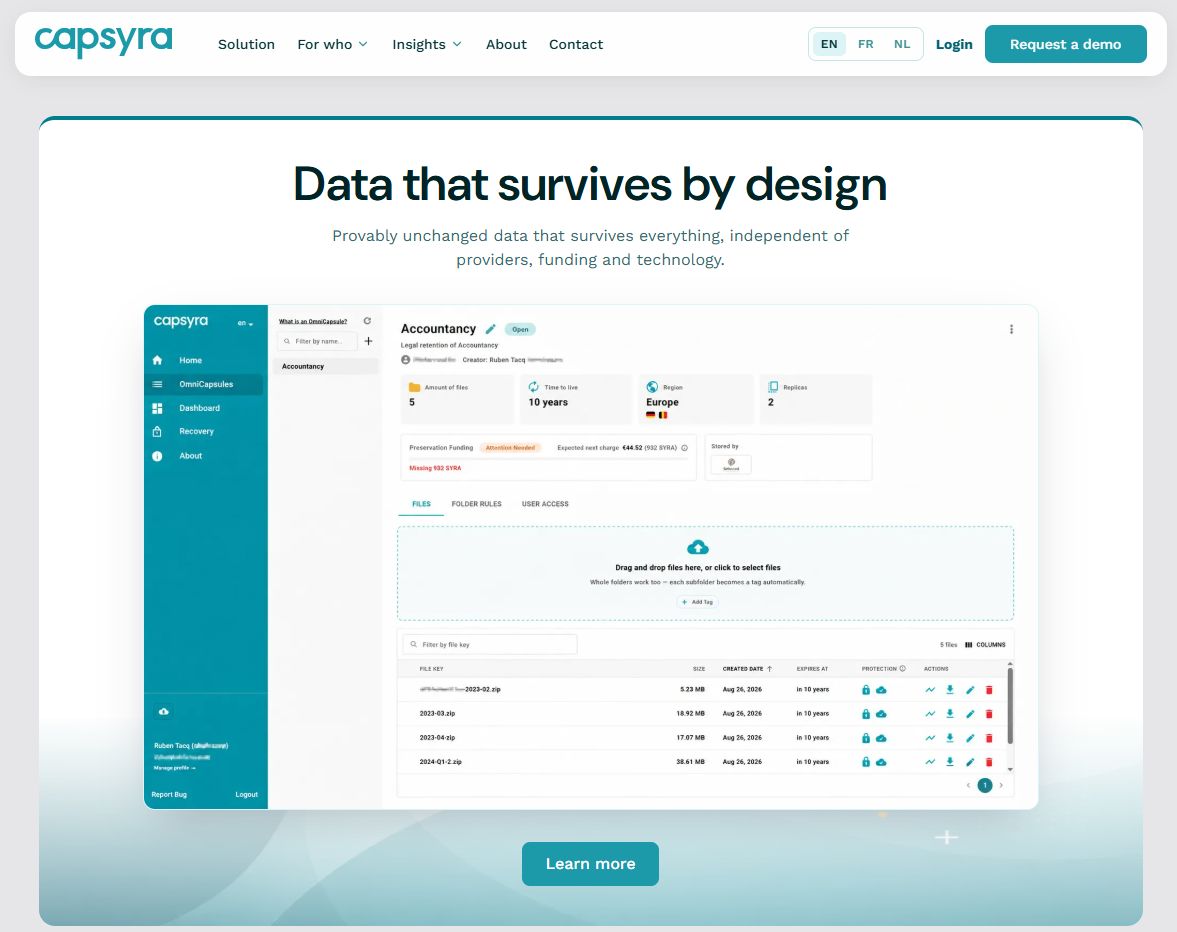Click the plus icon to add an OmniCapsule

369,341
